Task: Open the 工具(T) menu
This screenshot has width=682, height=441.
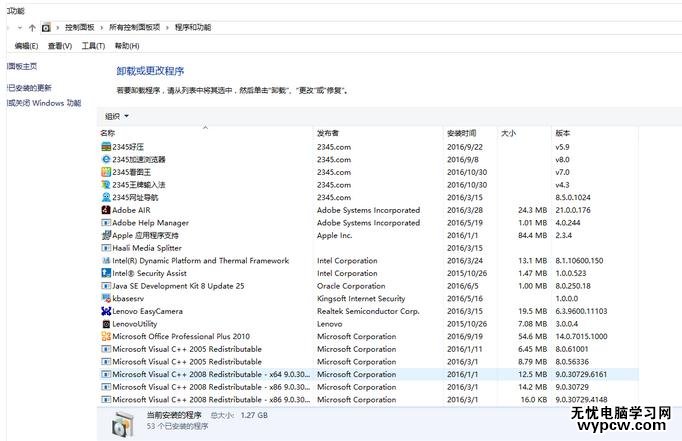Action: [x=94, y=46]
